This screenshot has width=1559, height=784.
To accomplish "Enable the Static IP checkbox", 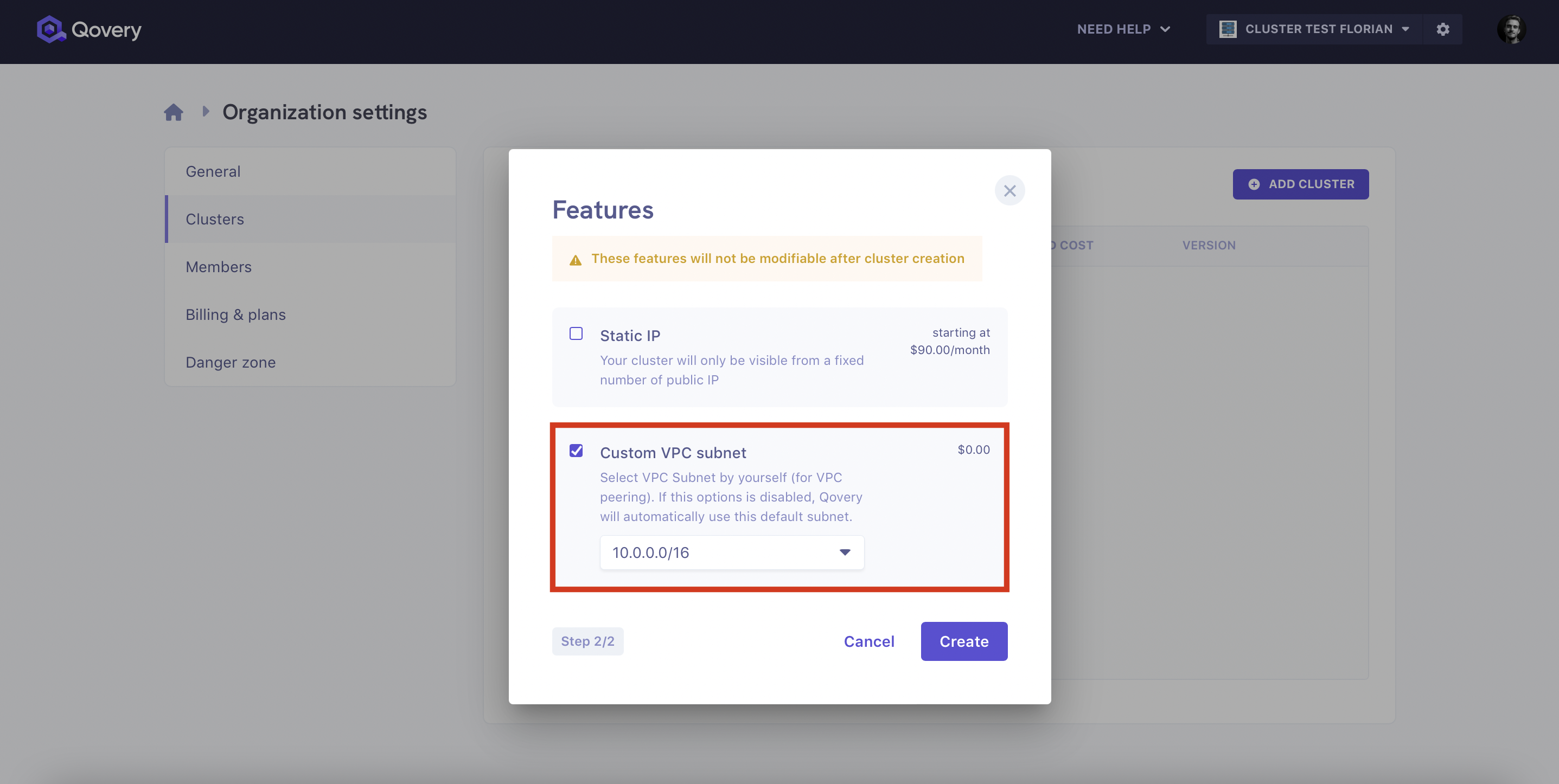I will 576,333.
